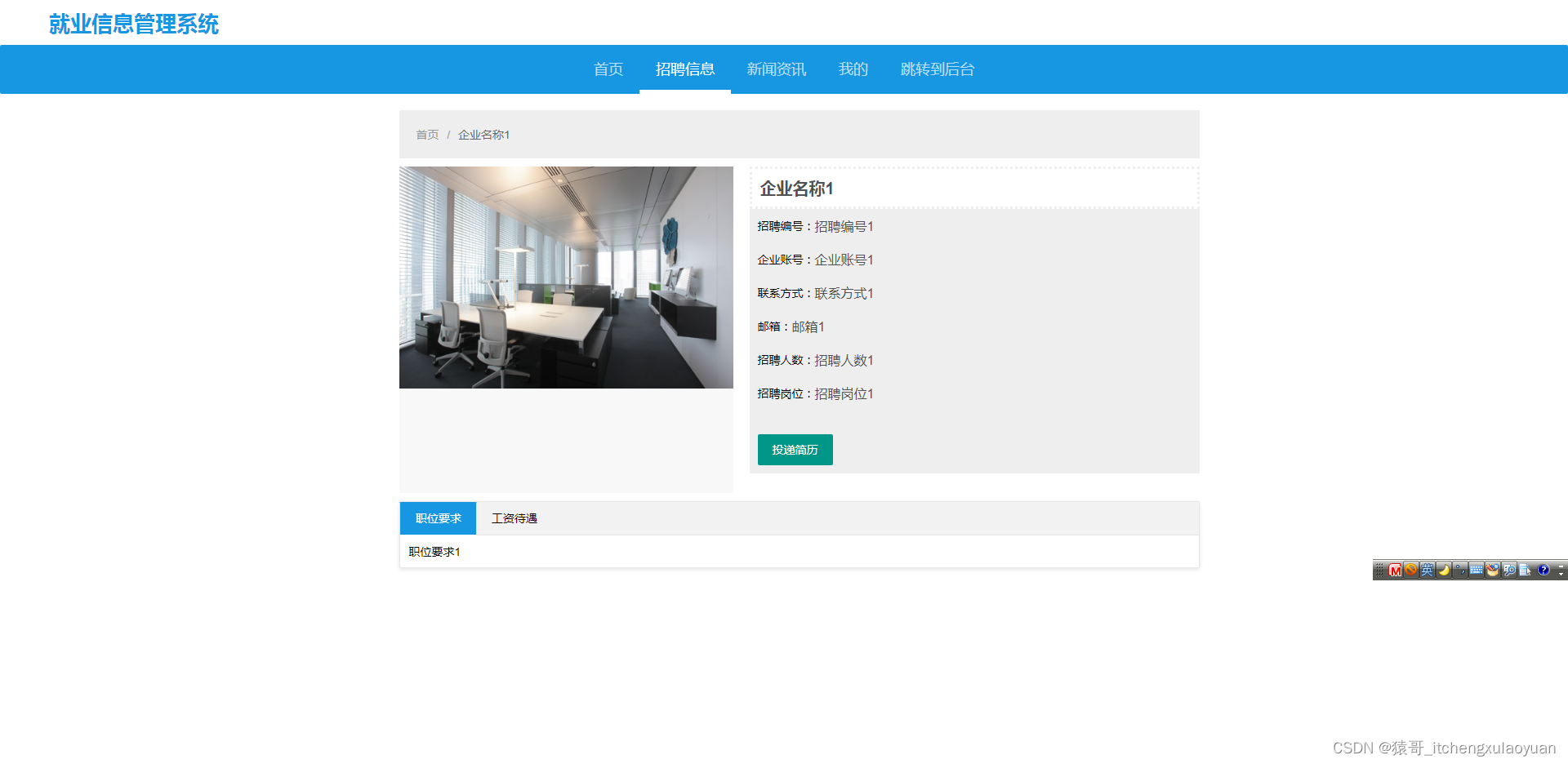Click the office photo thumbnail

pyautogui.click(x=566, y=278)
